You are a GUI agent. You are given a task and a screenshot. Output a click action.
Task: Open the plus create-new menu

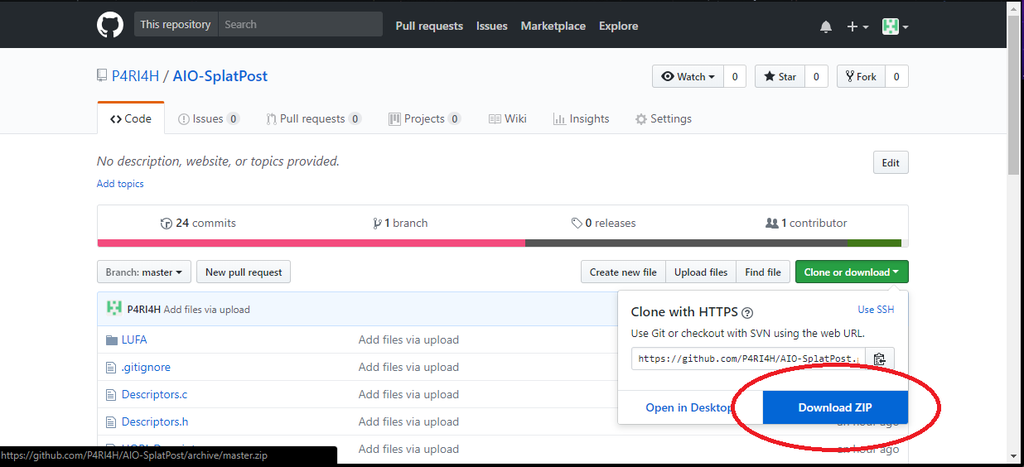(x=857, y=26)
